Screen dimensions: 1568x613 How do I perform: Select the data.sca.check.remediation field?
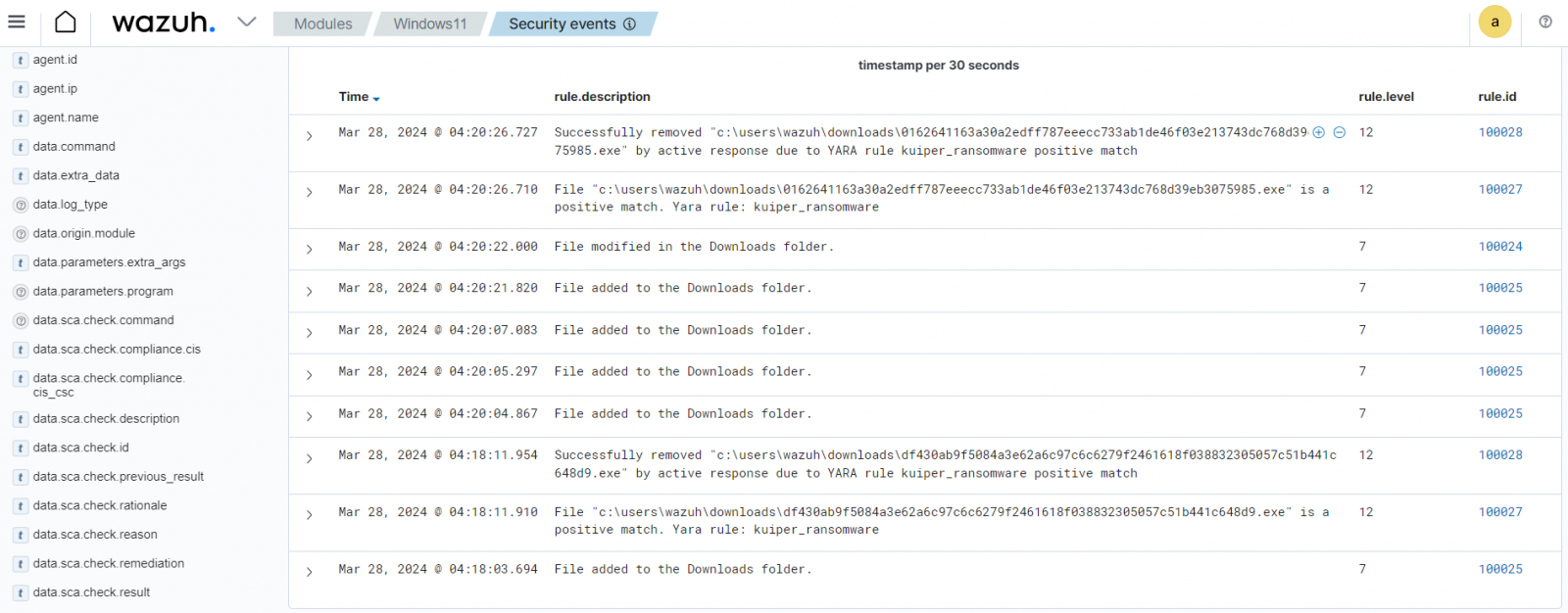(108, 564)
